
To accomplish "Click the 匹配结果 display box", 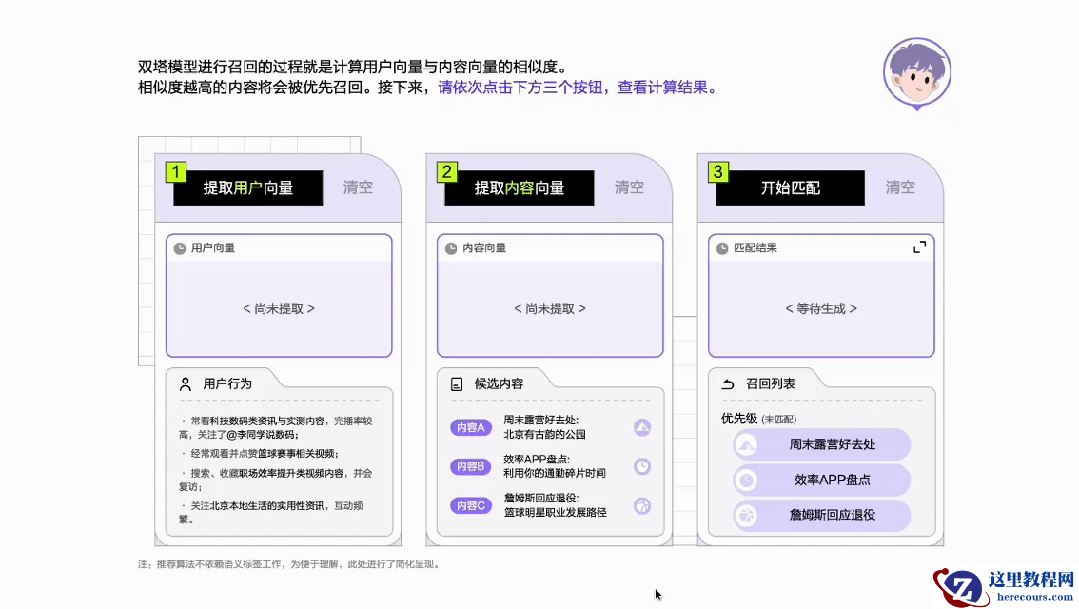I will click(821, 296).
